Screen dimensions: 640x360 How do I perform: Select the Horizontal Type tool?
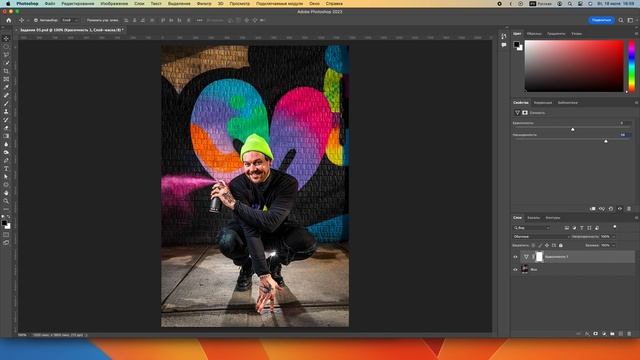click(6, 169)
